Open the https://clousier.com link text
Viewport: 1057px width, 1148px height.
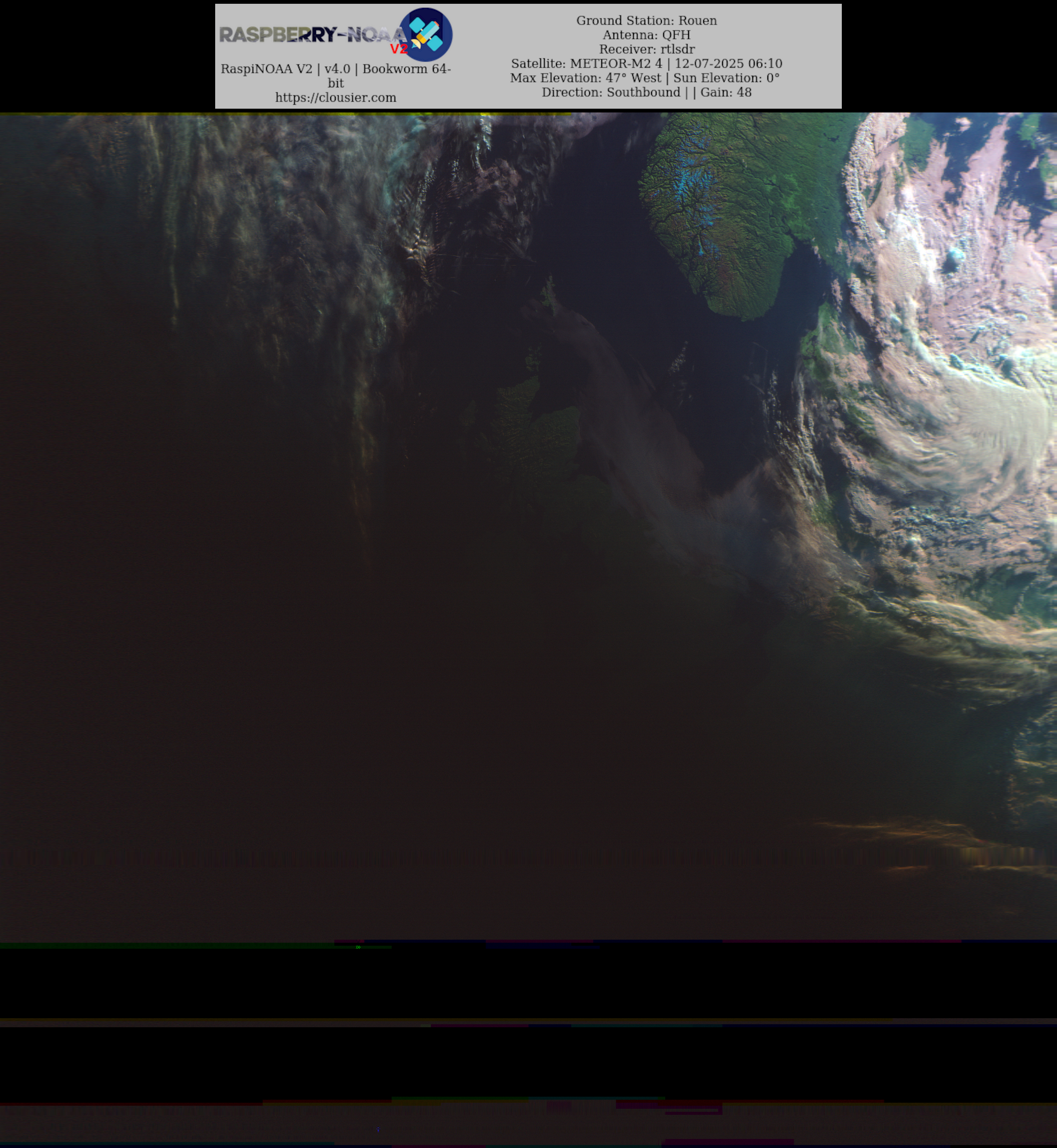[336, 98]
